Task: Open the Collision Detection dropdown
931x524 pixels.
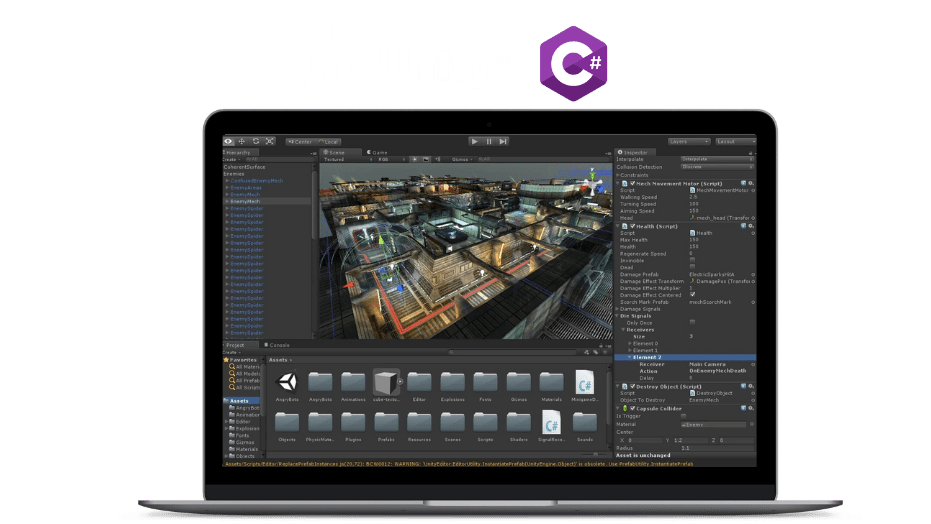Action: tap(717, 167)
